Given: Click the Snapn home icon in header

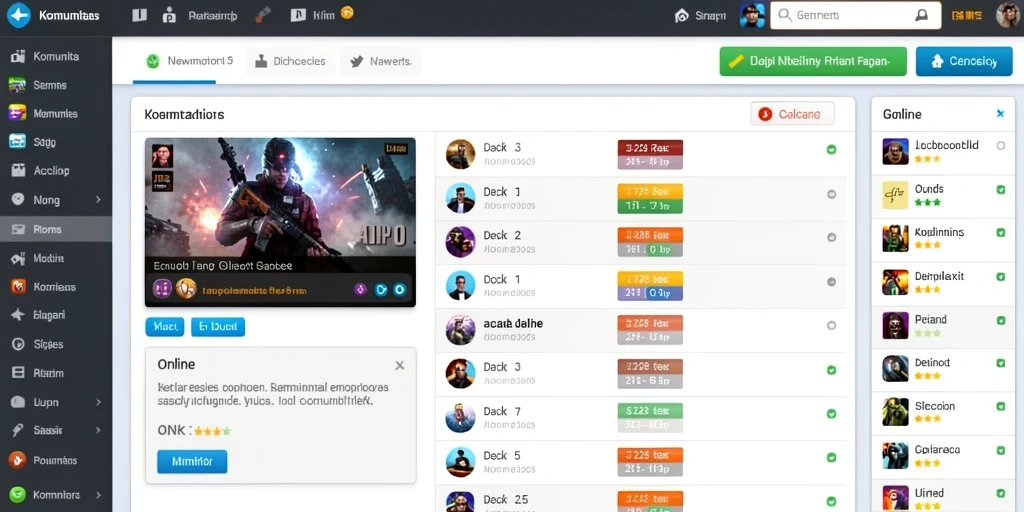Looking at the screenshot, I should click(682, 16).
